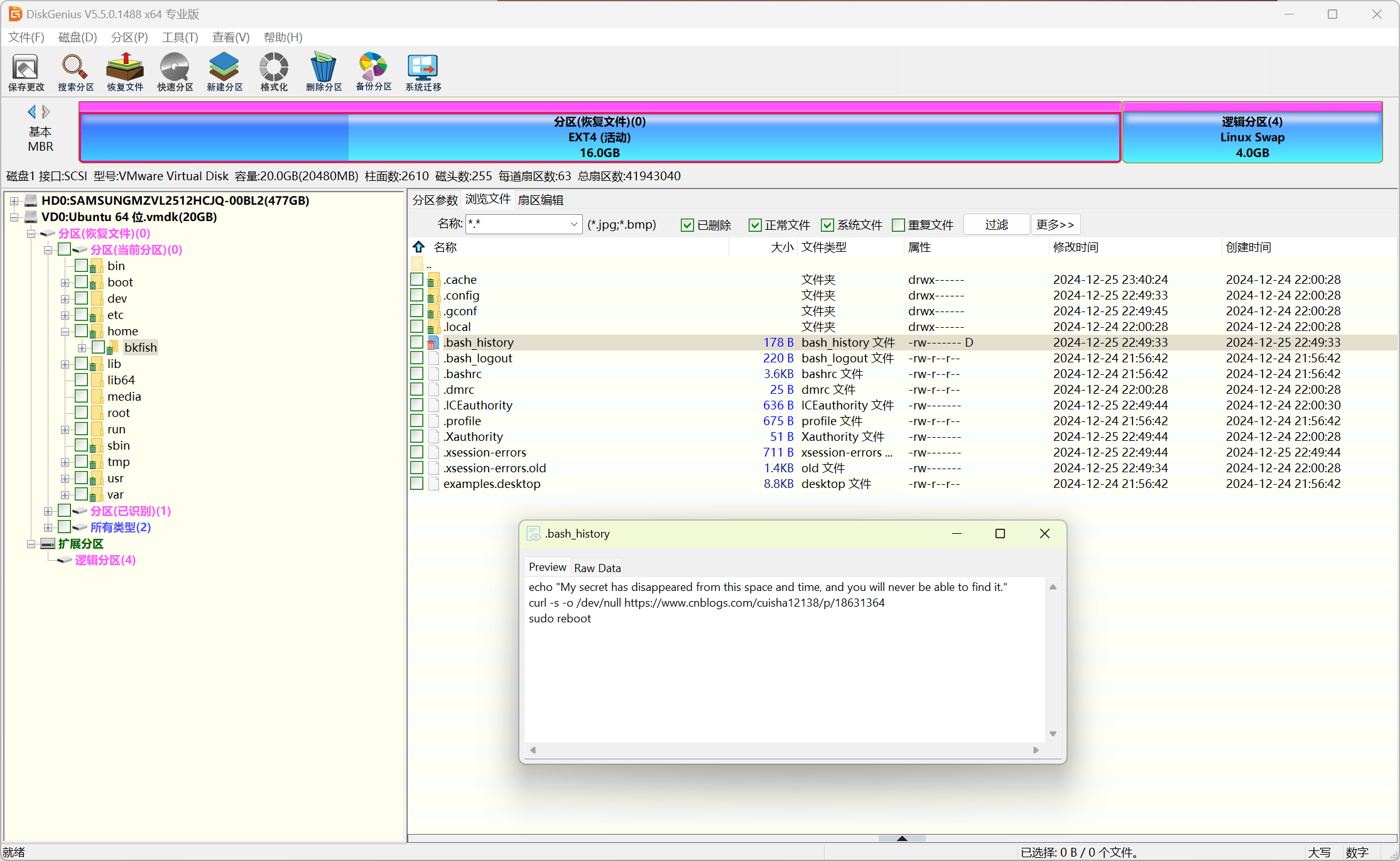Viewport: 1400px width, 861px height.
Task: Check the bkfish folder checkbox in tree
Action: coord(98,347)
